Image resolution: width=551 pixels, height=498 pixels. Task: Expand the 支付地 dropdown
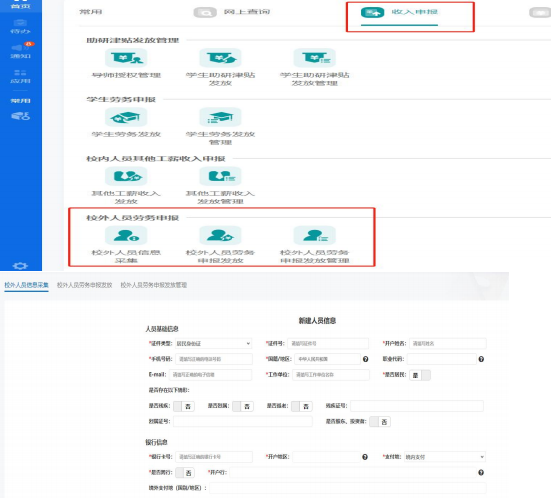445,457
